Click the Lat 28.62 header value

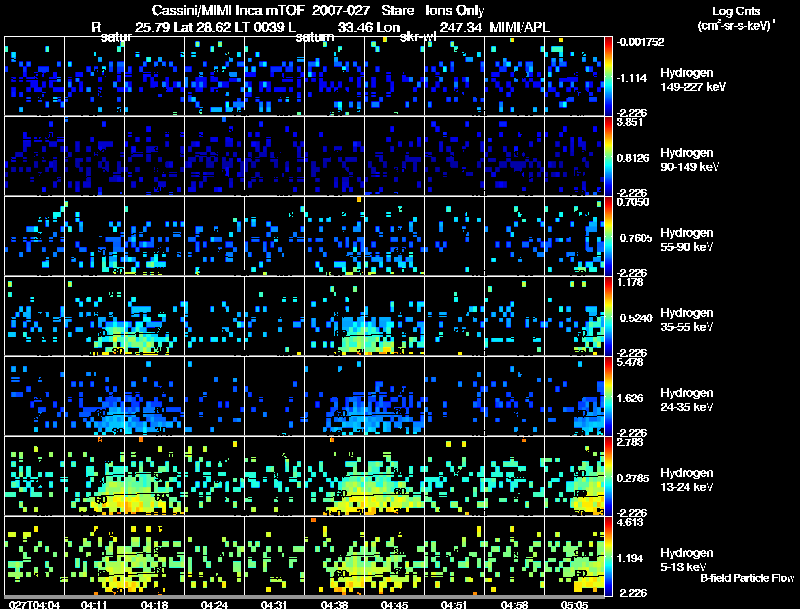click(x=203, y=28)
